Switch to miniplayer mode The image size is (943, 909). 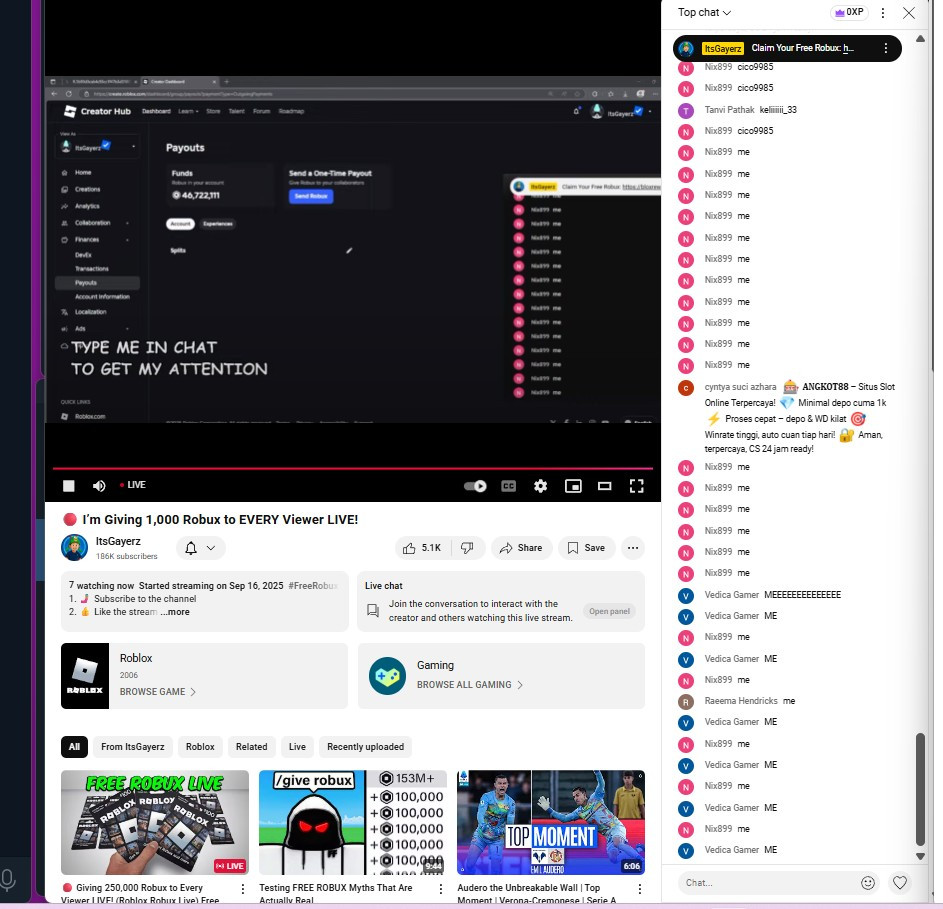[573, 485]
